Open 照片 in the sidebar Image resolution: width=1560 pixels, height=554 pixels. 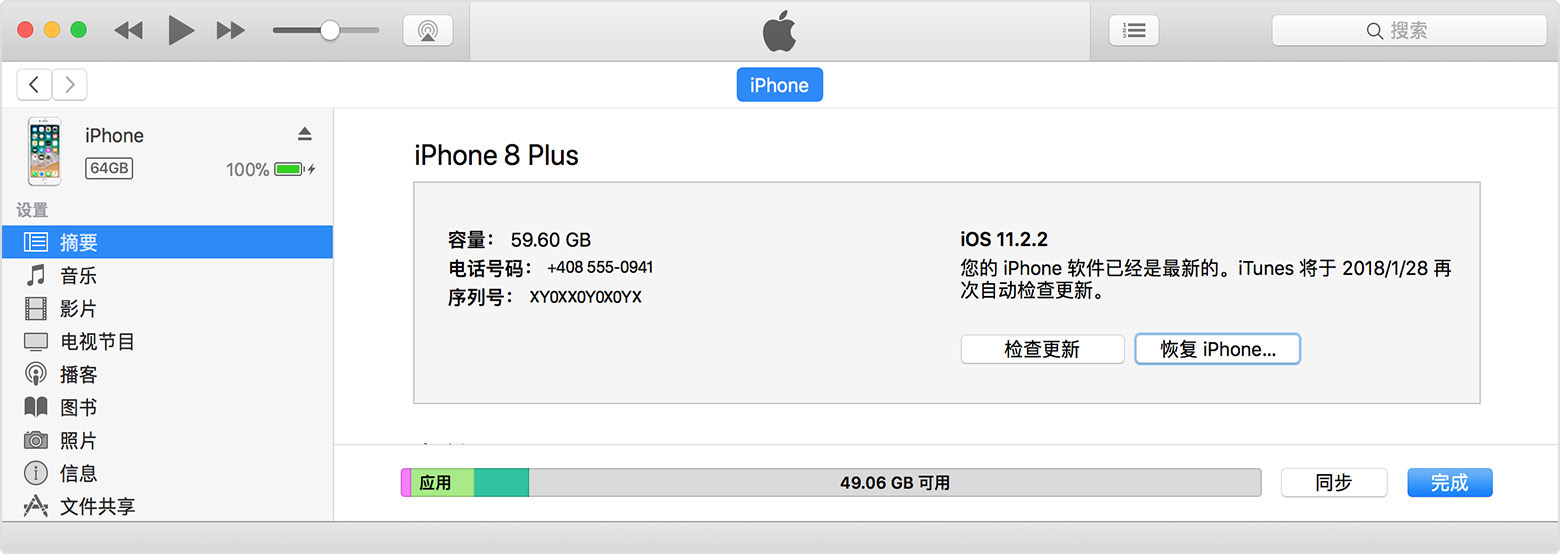(x=78, y=440)
